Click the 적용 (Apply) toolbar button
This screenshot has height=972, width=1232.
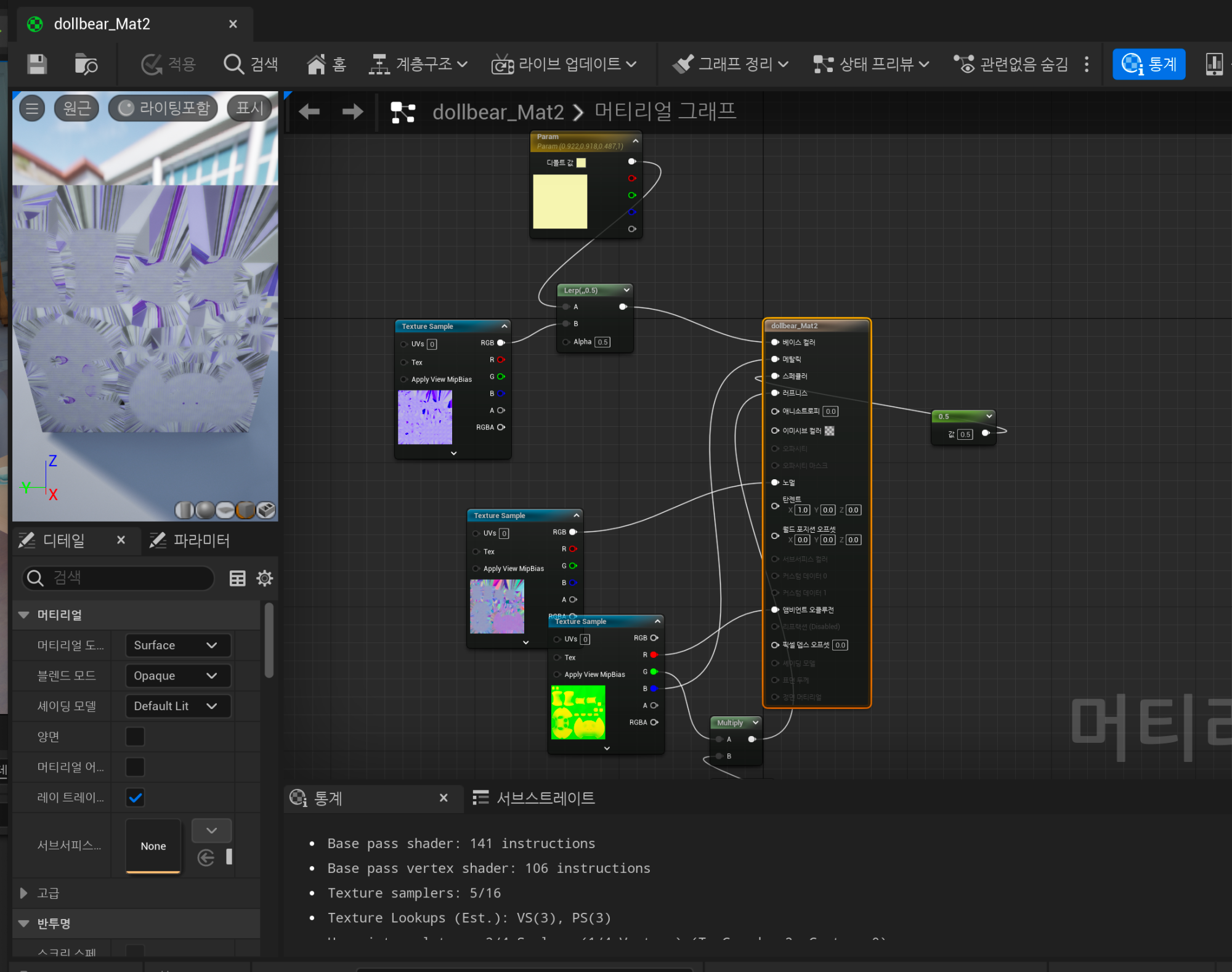[168, 64]
